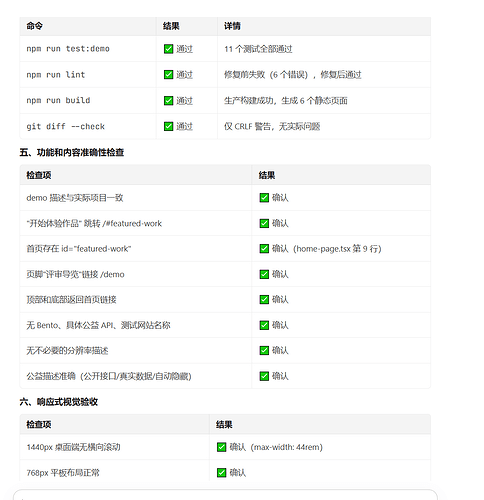
Task: Click the detail 仅 CRLF 警告, 无实际问题
Action: pos(272,126)
